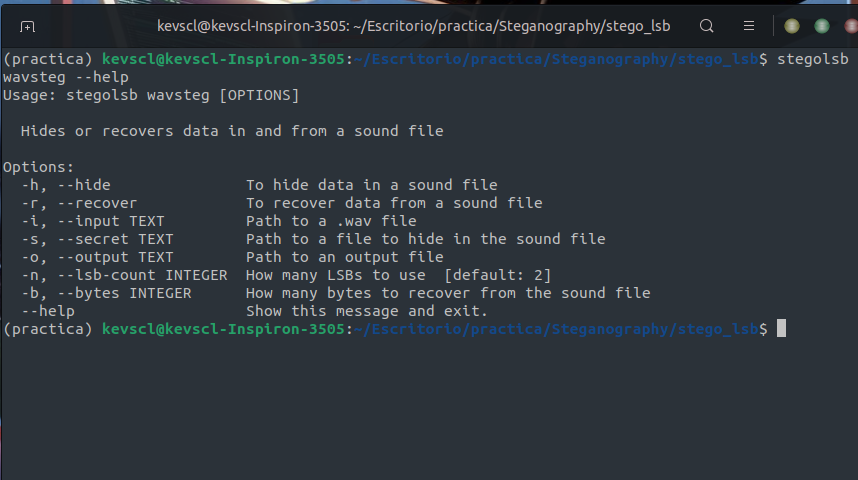The image size is (858, 480).
Task: Click the '[default: 2]' text
Action: click(x=498, y=275)
